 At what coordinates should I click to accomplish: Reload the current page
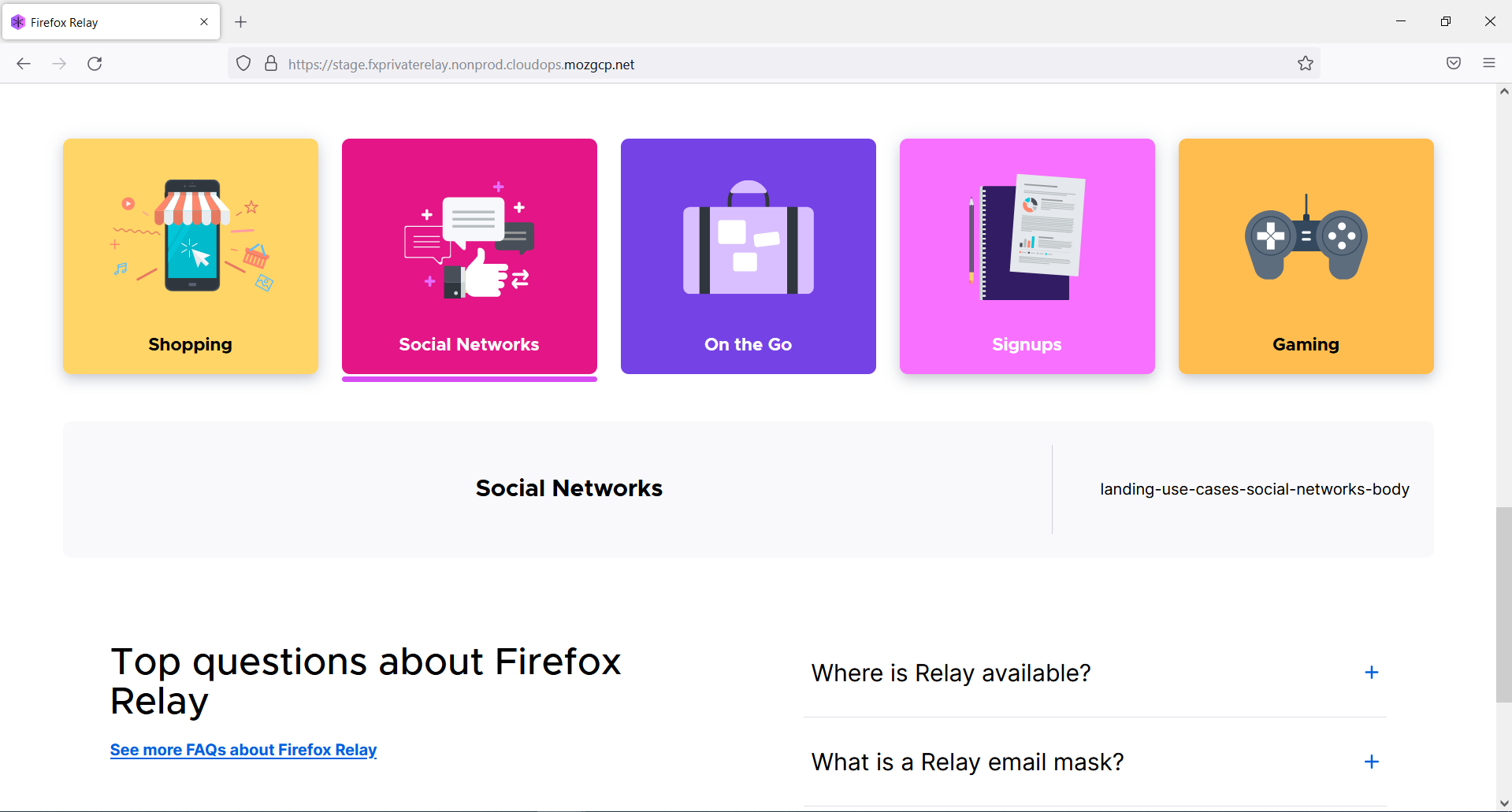(x=95, y=63)
